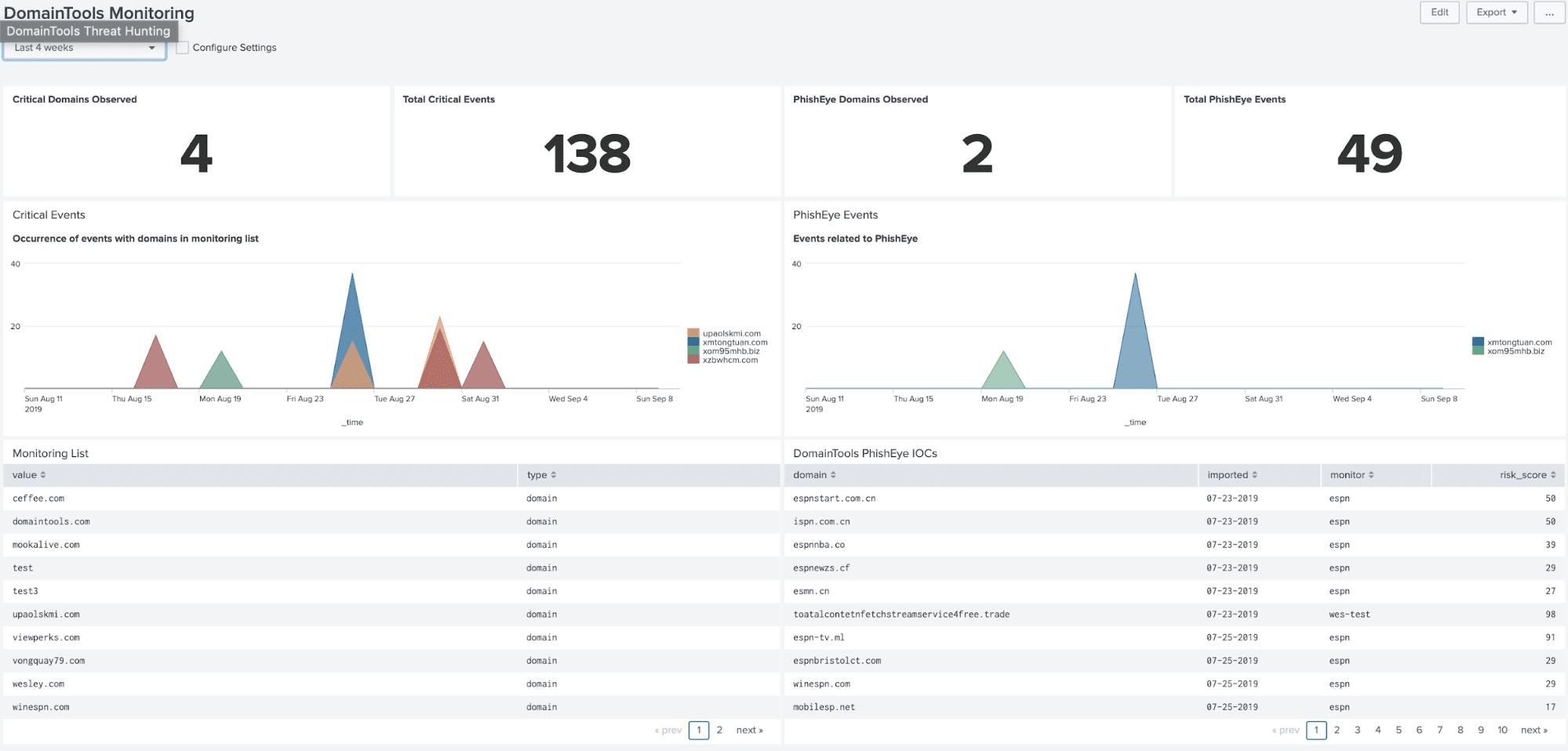The width and height of the screenshot is (1568, 751).
Task: Select page 1 in PhishEye IOCs pagination
Action: click(x=1316, y=730)
